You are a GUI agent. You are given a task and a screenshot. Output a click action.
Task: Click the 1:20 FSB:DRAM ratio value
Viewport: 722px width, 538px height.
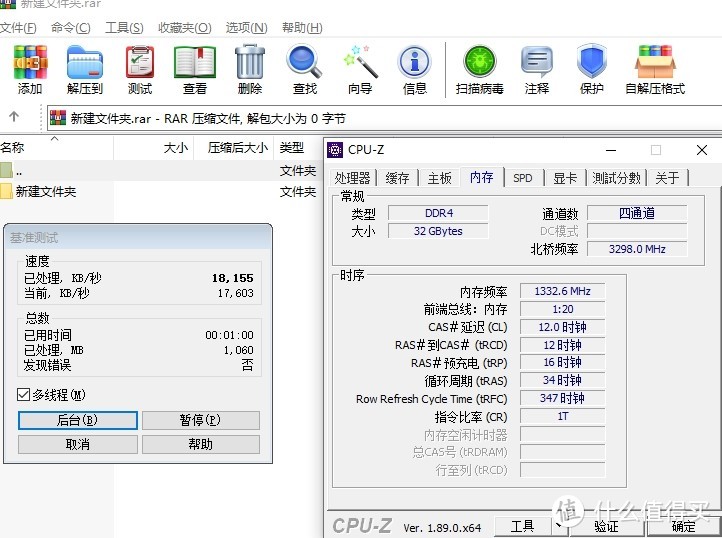[563, 309]
